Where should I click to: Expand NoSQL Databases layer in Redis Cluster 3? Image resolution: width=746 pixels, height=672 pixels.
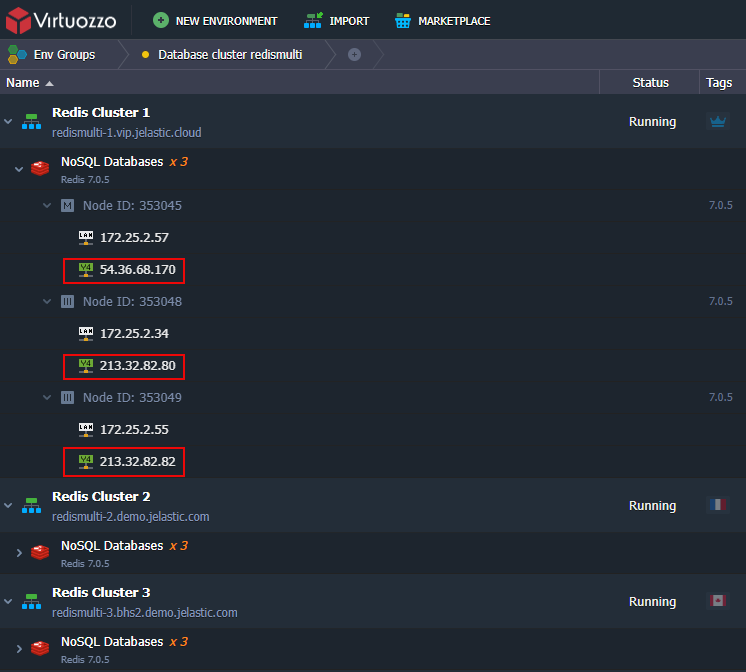19,649
